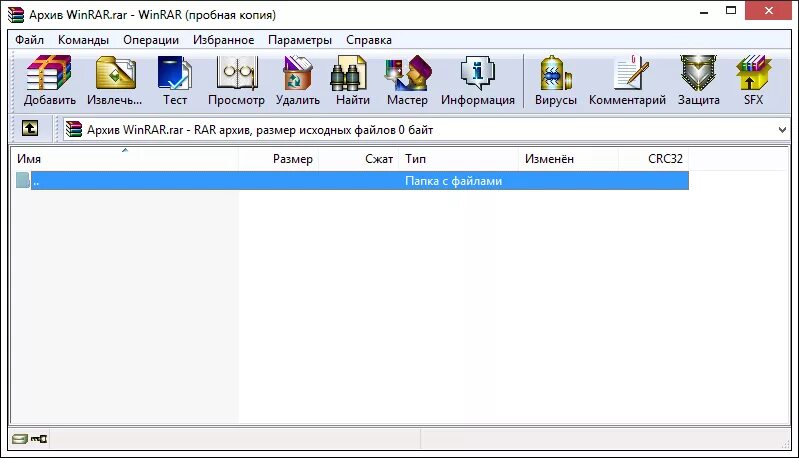Sort list by Изменён column header

pos(568,159)
